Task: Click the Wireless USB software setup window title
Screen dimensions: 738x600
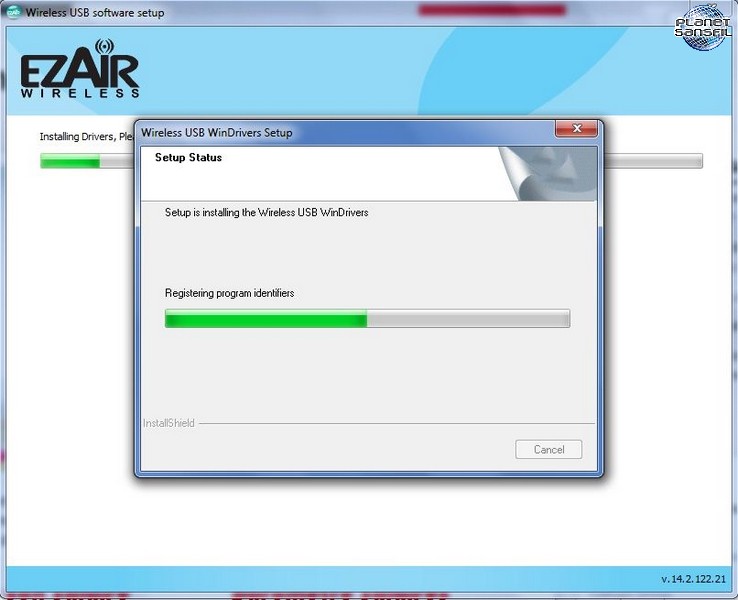Action: pyautogui.click(x=95, y=12)
